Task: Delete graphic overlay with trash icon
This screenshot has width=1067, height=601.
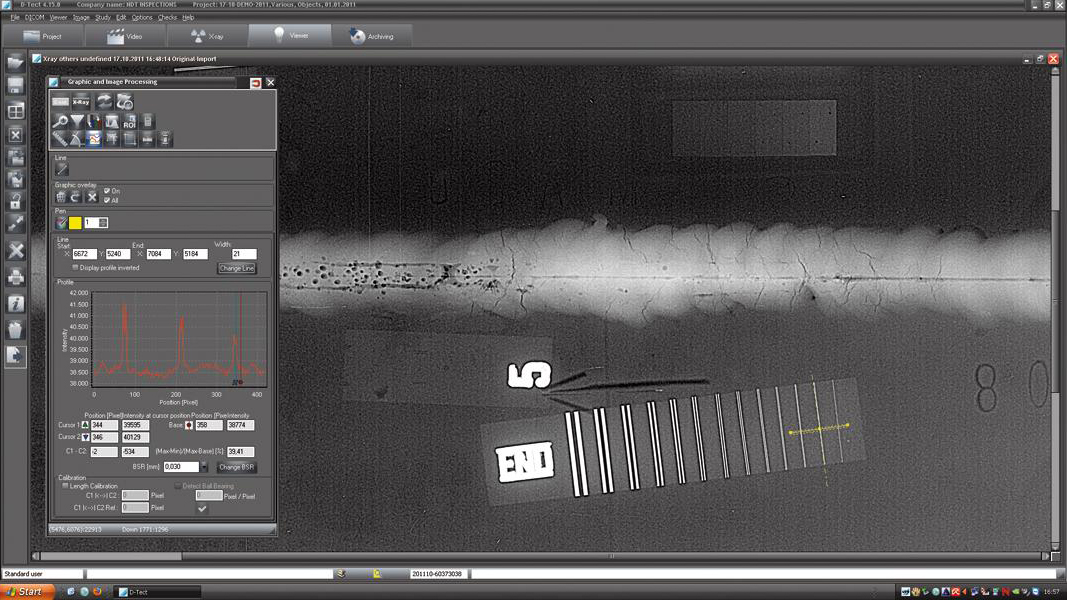Action: 61,197
